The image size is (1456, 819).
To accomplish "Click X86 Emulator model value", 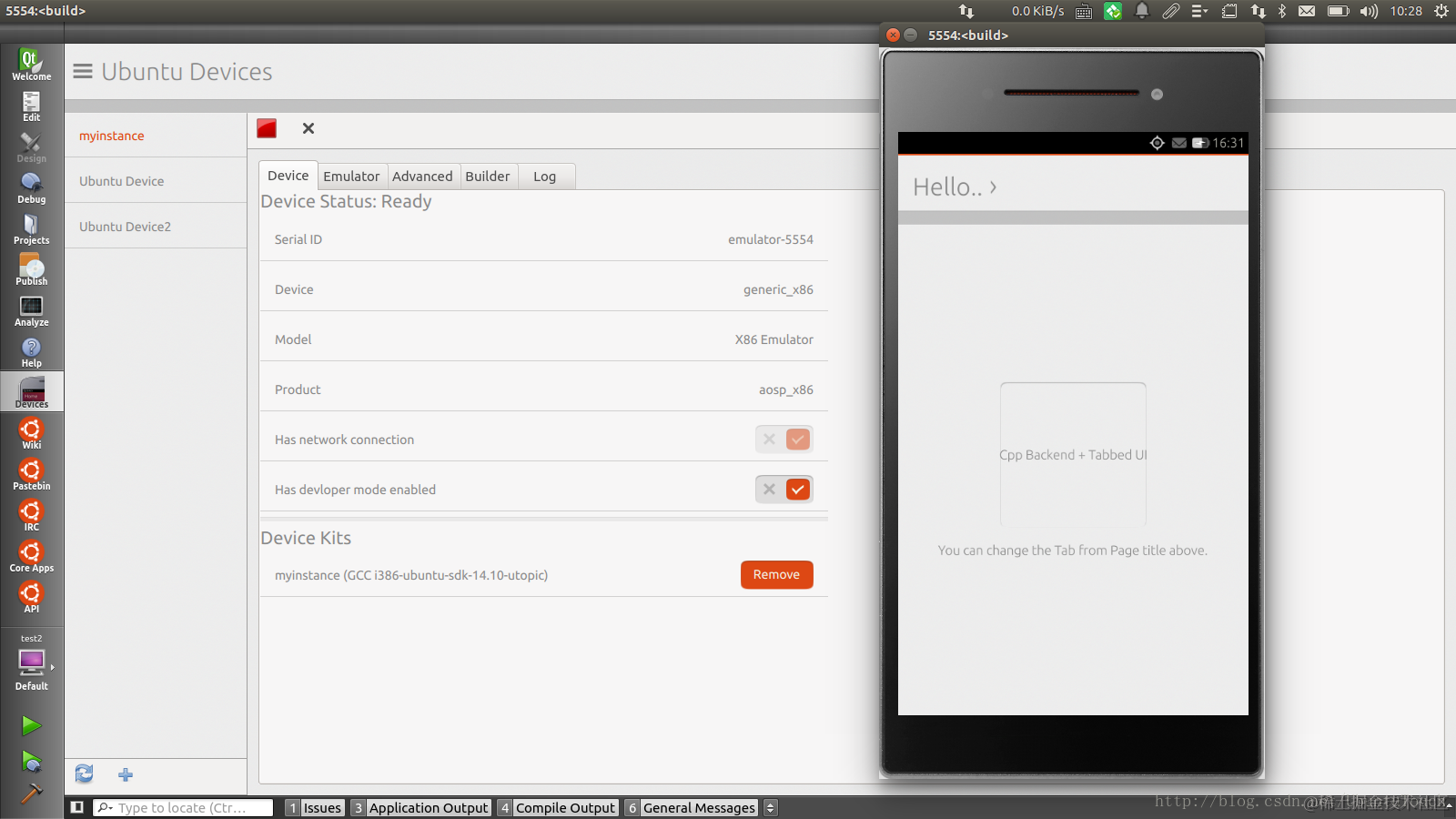I will coord(774,339).
